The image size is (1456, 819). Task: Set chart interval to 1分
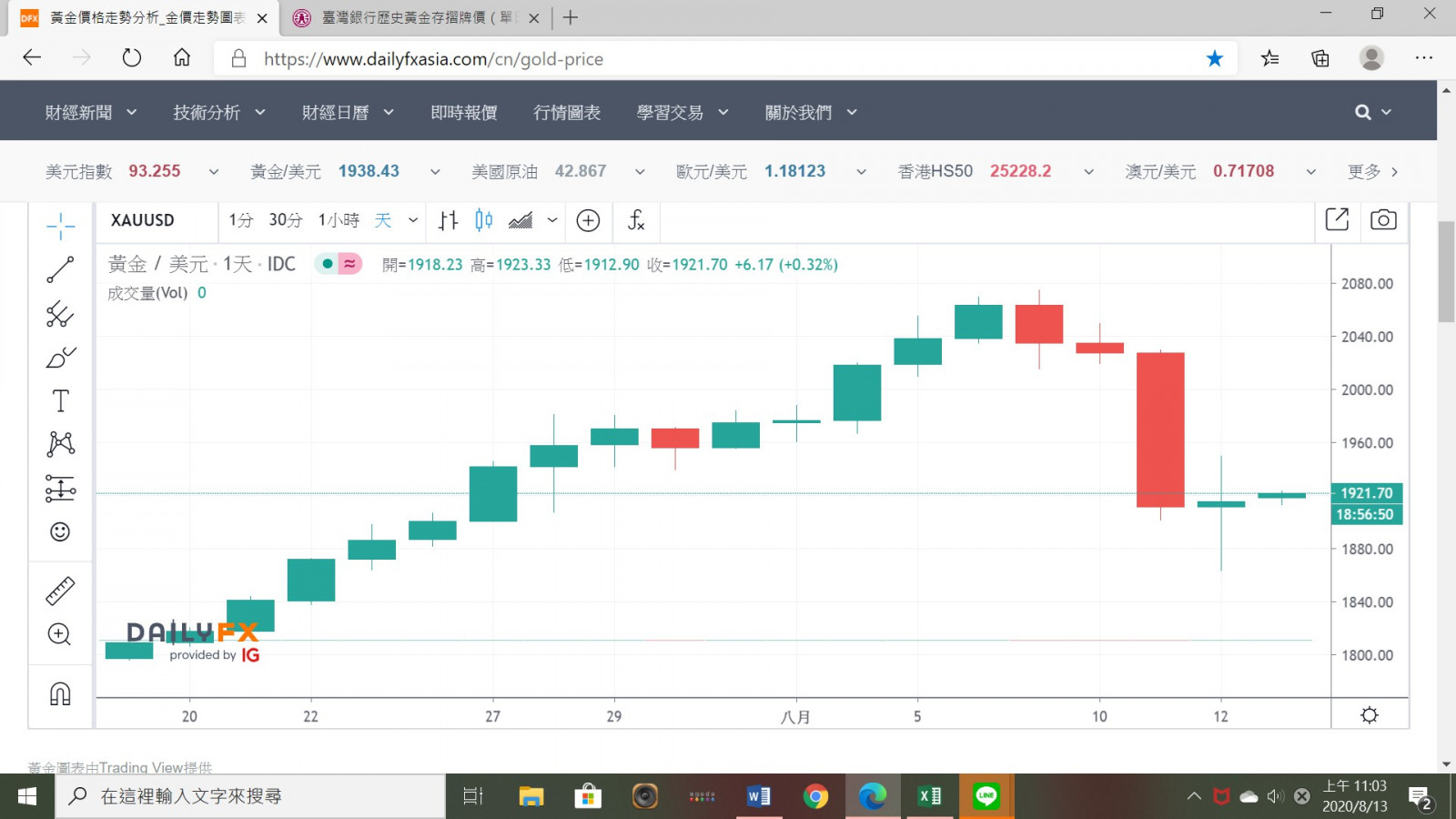(x=241, y=220)
